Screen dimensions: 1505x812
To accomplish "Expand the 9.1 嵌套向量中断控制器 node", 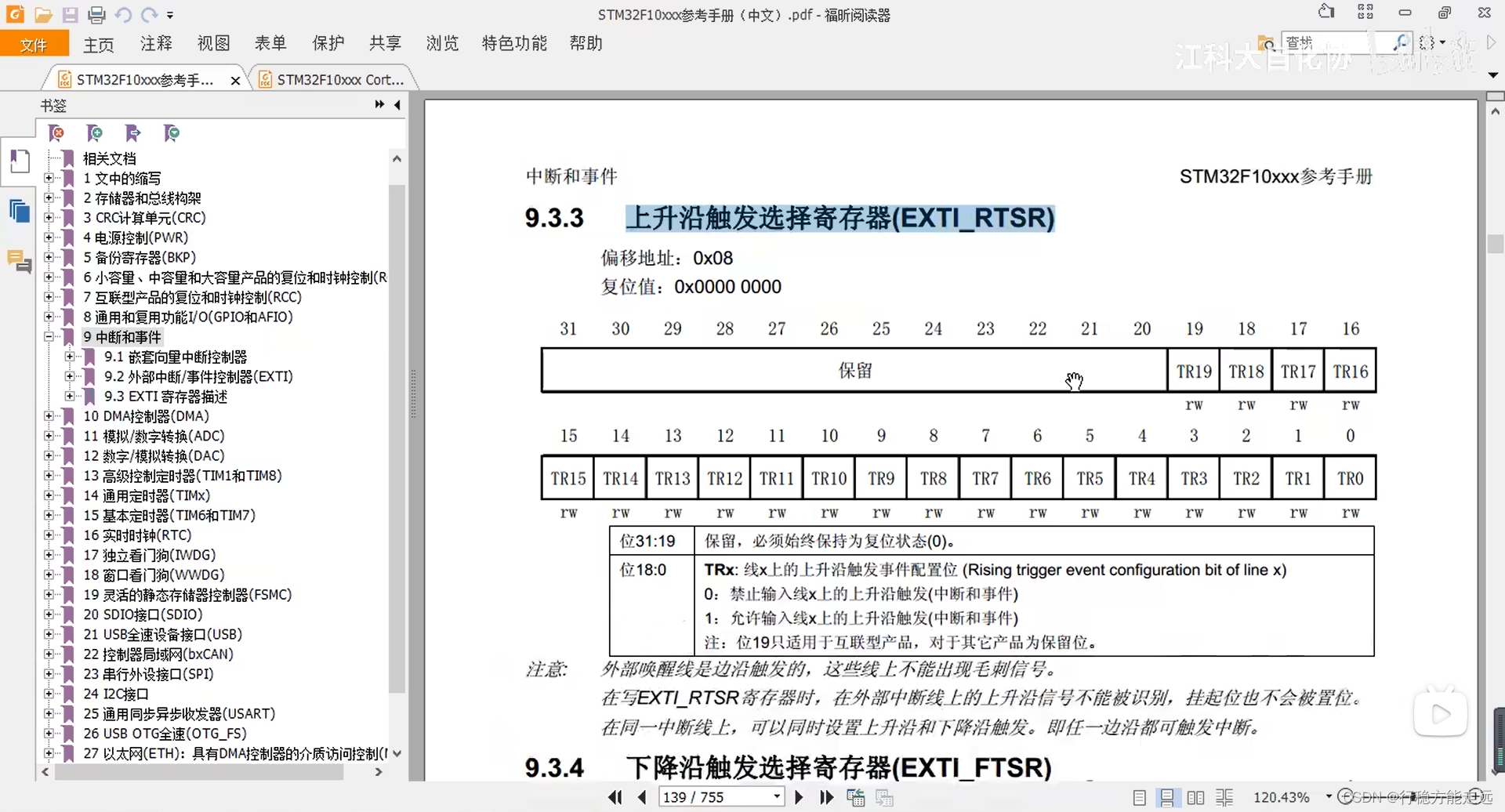I will coord(70,357).
